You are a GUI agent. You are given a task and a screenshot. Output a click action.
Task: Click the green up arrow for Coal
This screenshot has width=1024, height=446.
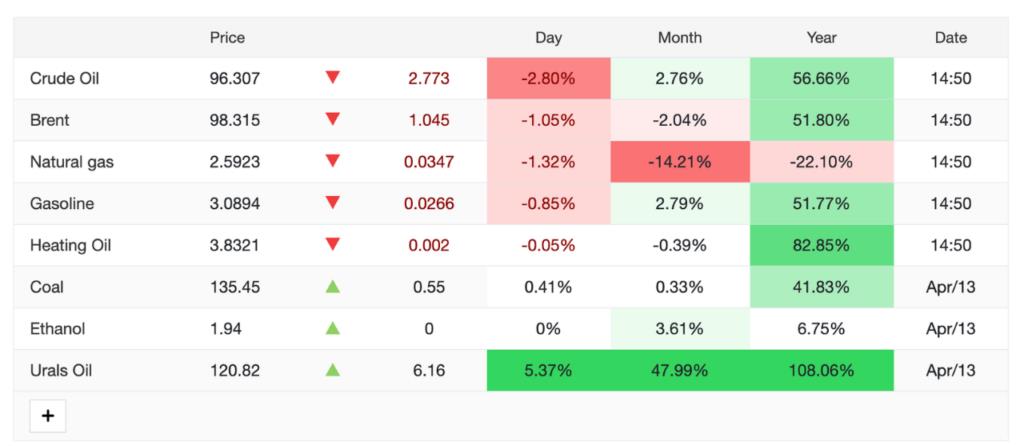333,287
